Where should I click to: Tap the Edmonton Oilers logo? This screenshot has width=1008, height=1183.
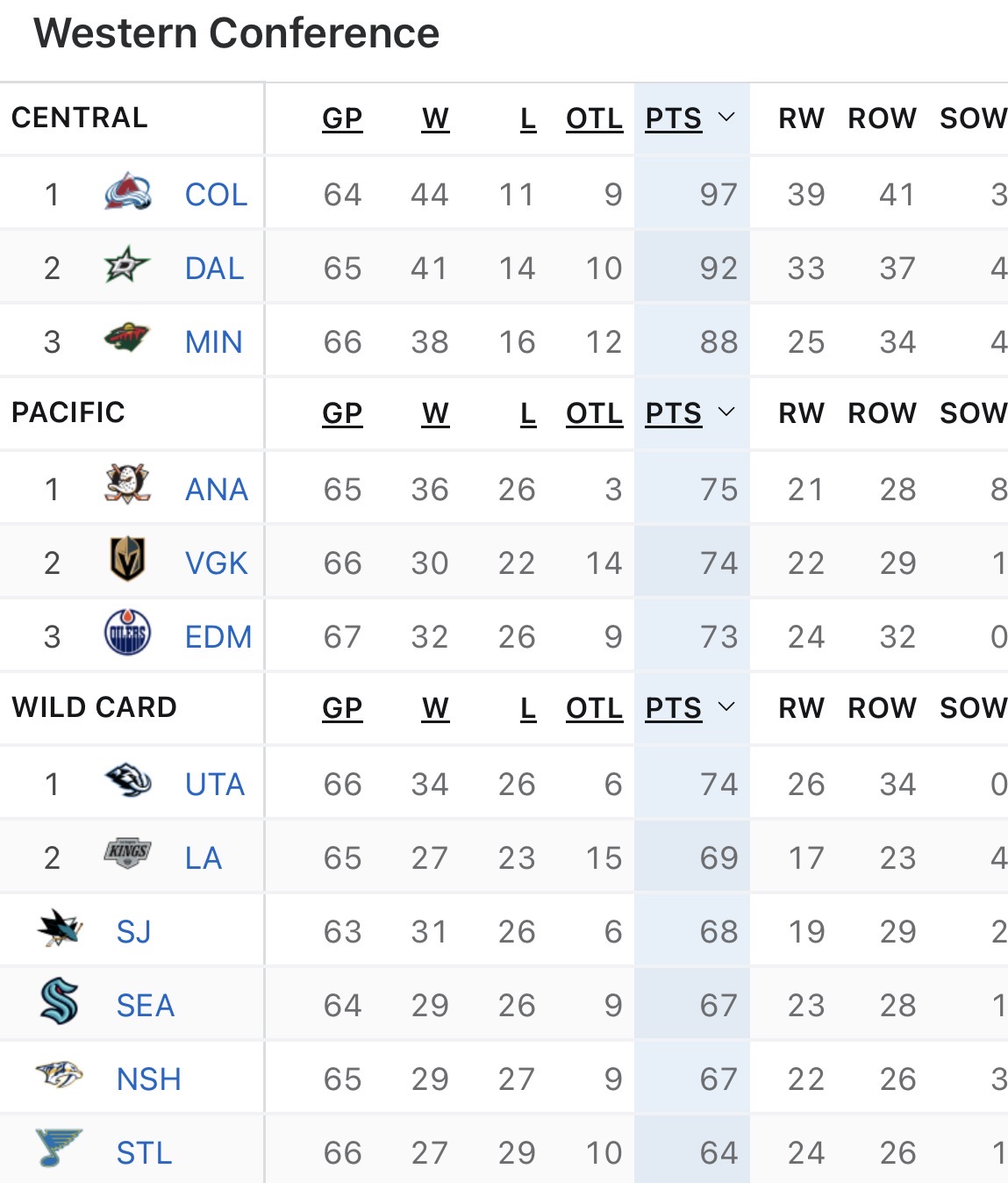(127, 634)
